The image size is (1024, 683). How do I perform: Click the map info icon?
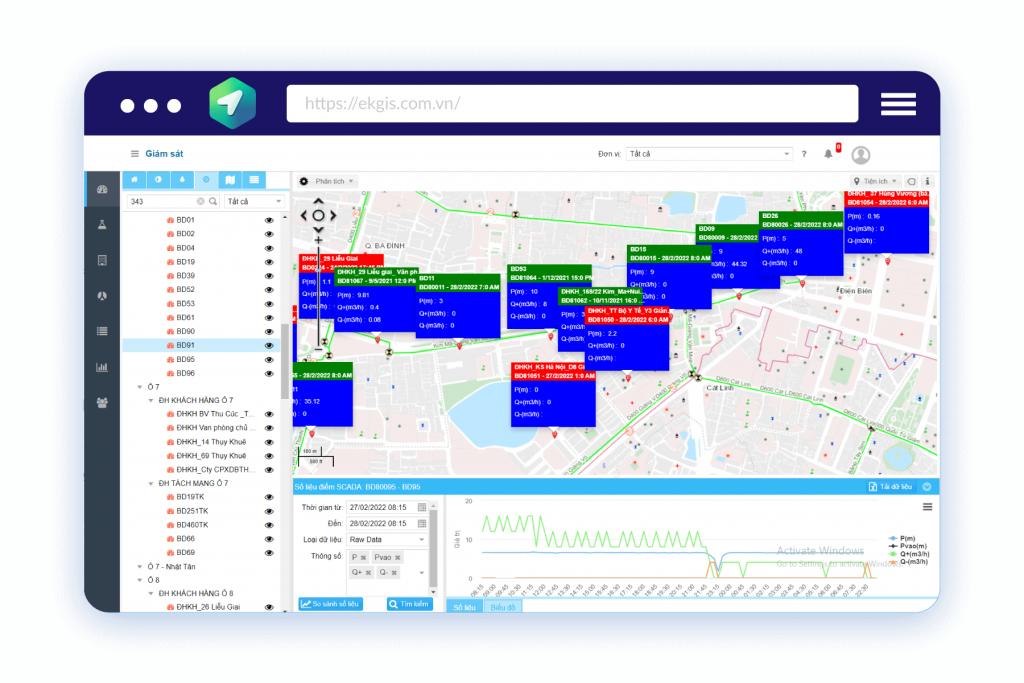pyautogui.click(x=927, y=182)
